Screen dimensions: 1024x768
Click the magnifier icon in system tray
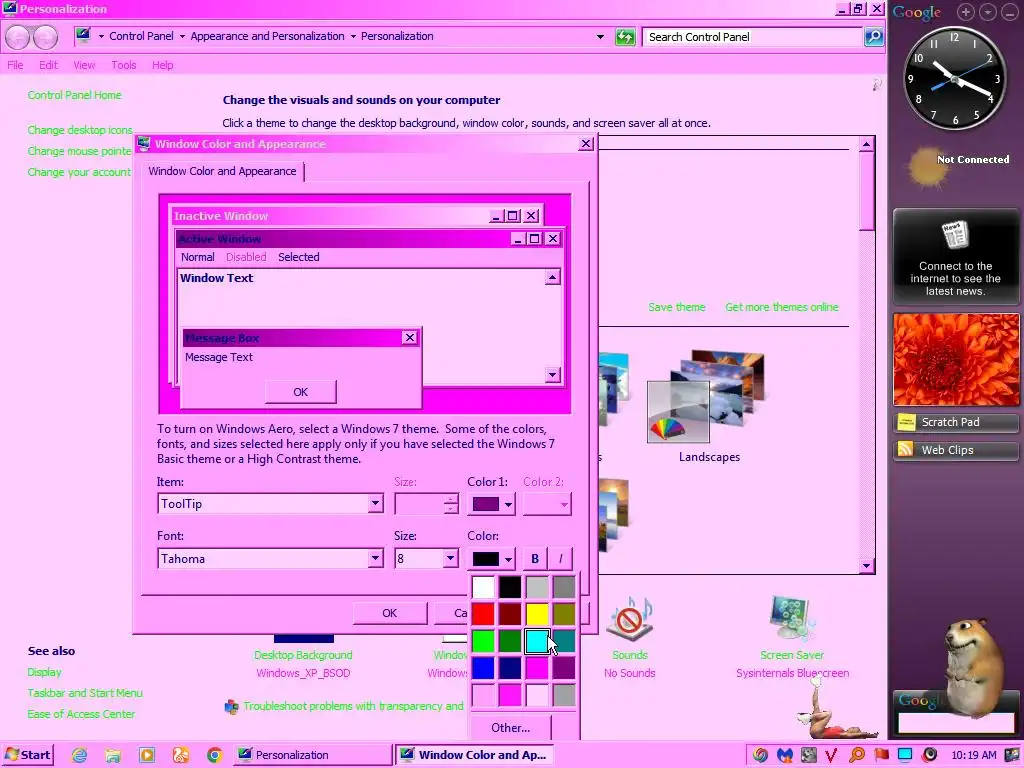857,755
